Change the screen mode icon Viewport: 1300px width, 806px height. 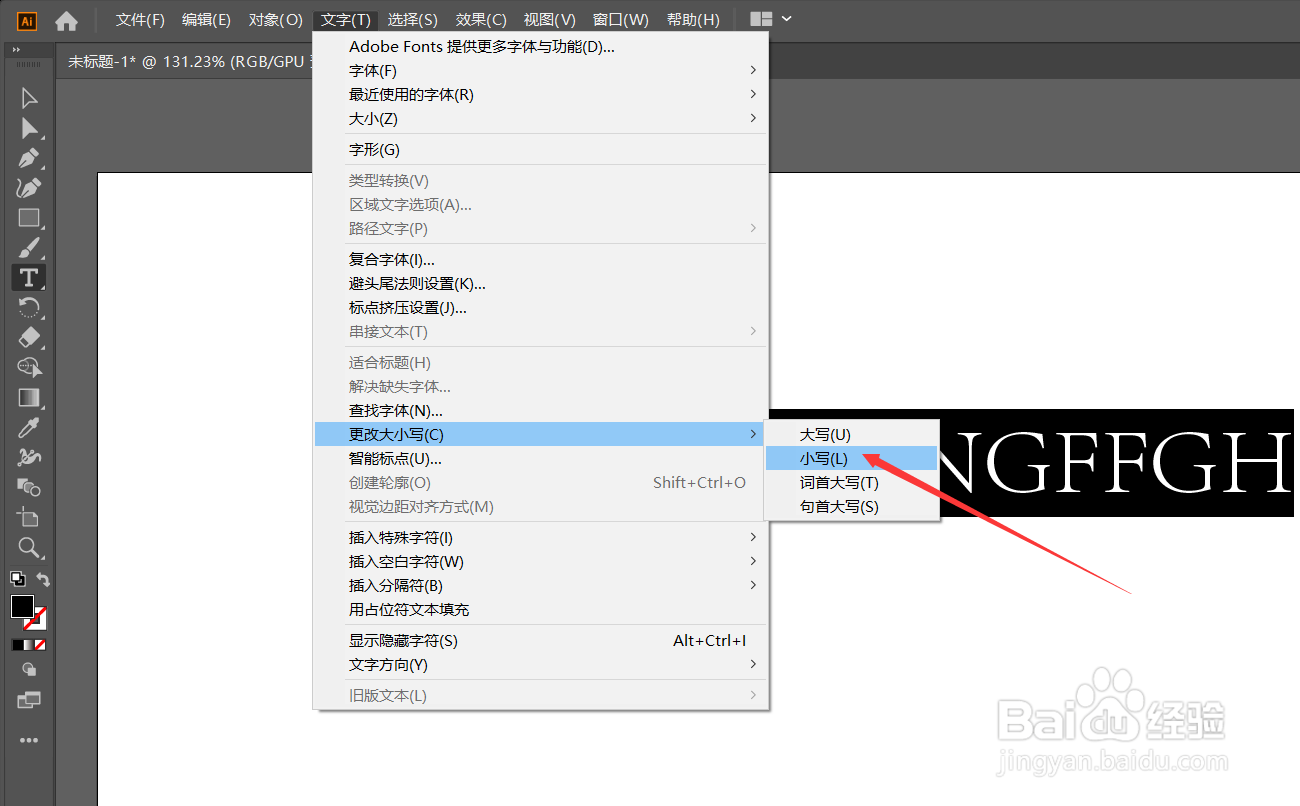(x=29, y=700)
